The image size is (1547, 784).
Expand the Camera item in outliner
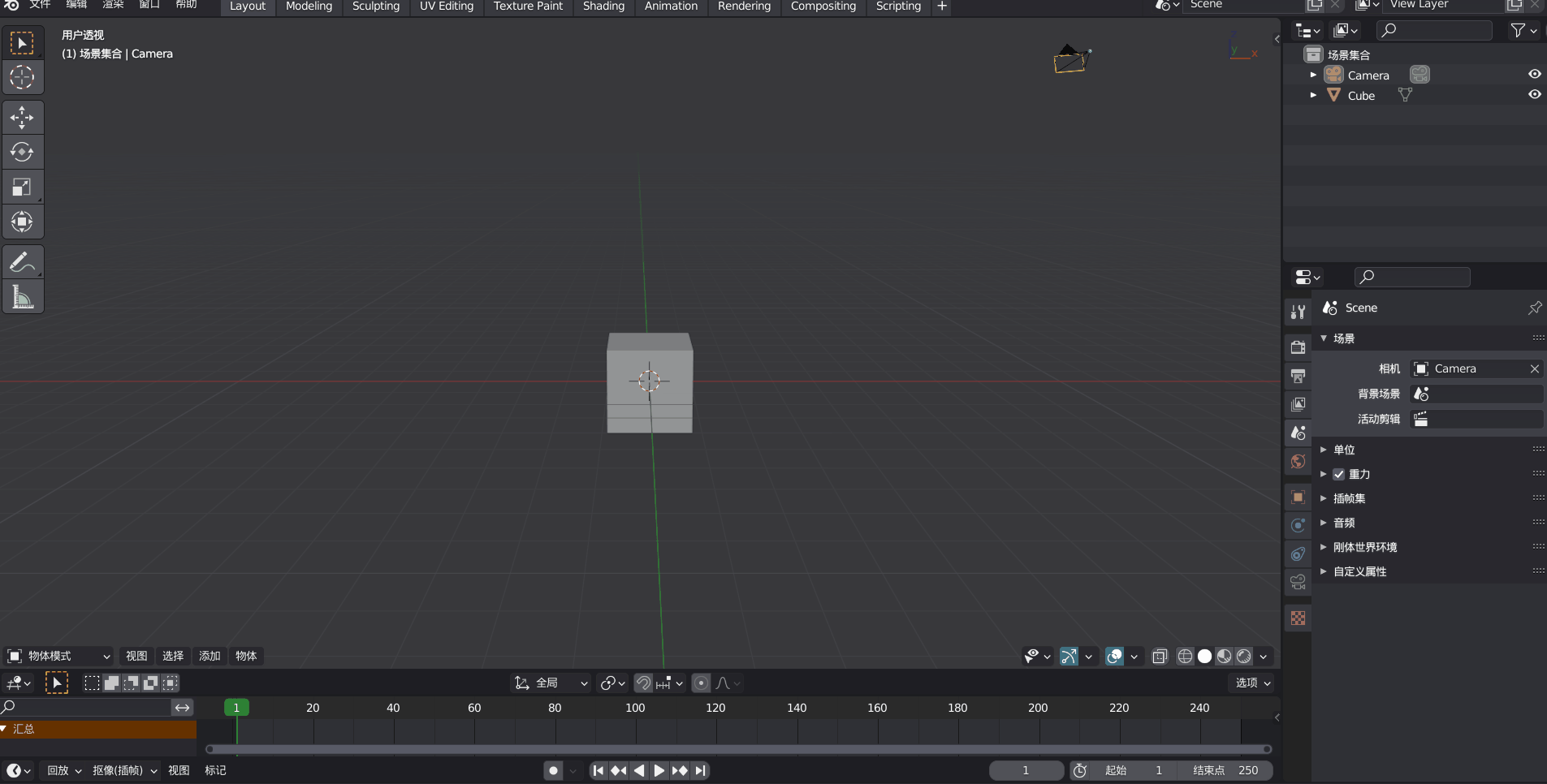point(1313,75)
